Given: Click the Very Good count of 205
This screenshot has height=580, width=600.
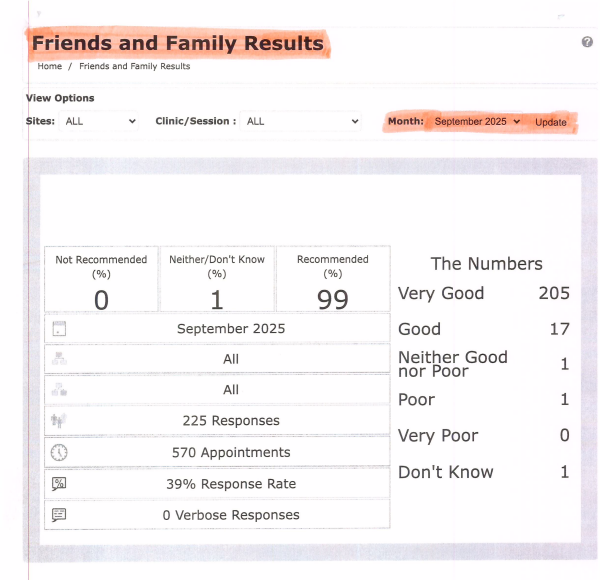Looking at the screenshot, I should 553,293.
